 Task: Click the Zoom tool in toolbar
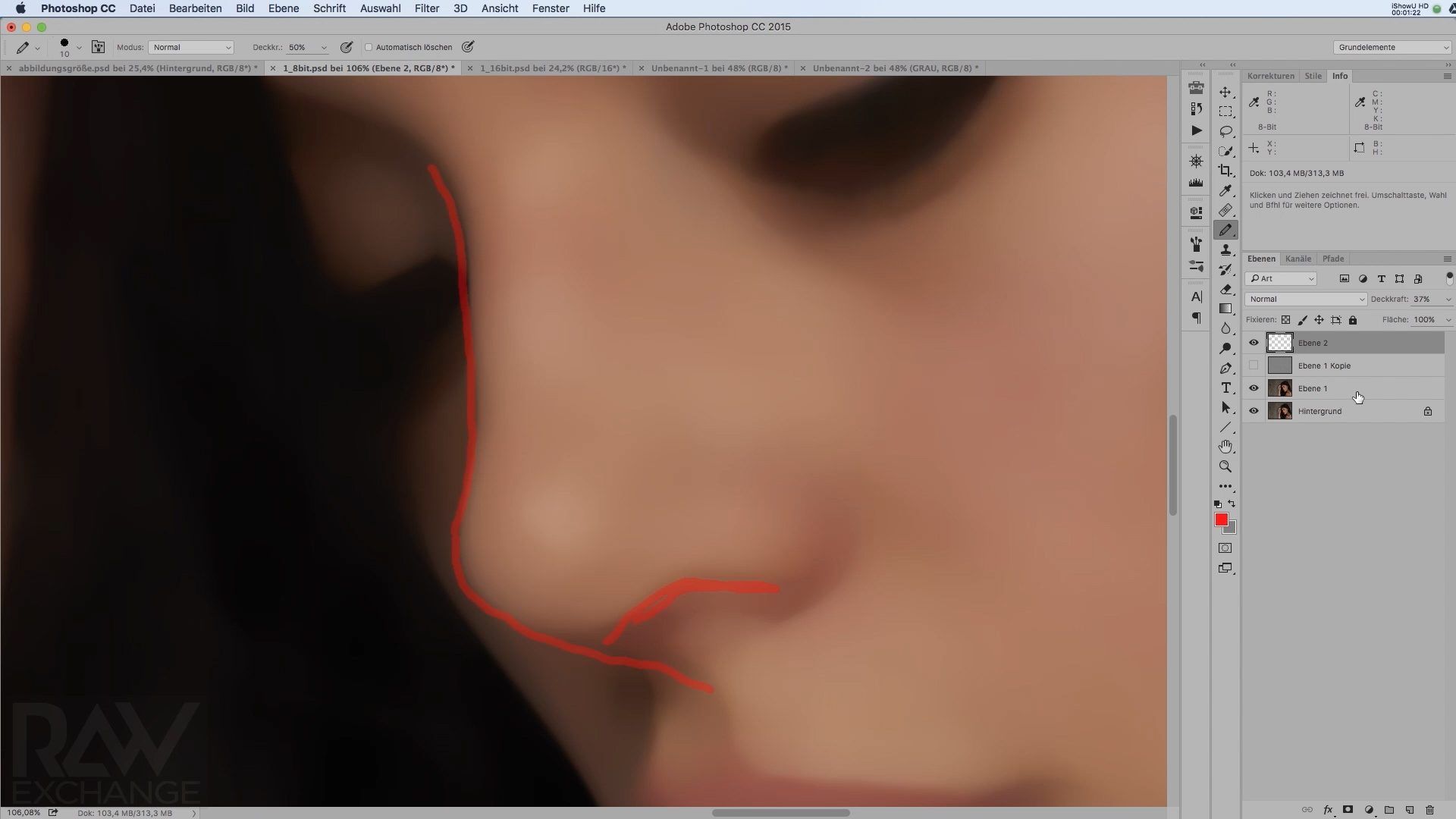(1226, 466)
